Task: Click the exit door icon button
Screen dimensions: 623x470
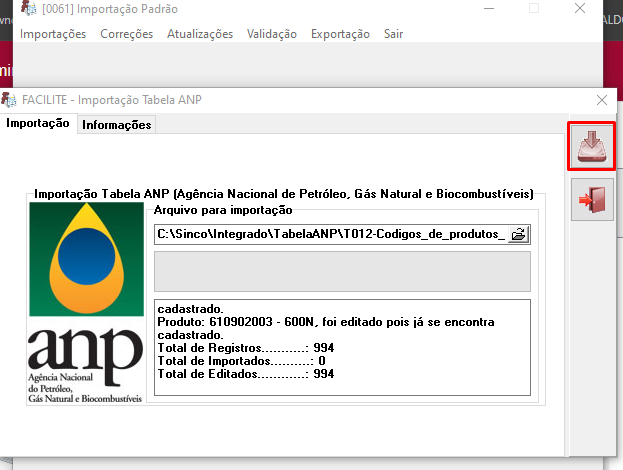Action: click(592, 199)
